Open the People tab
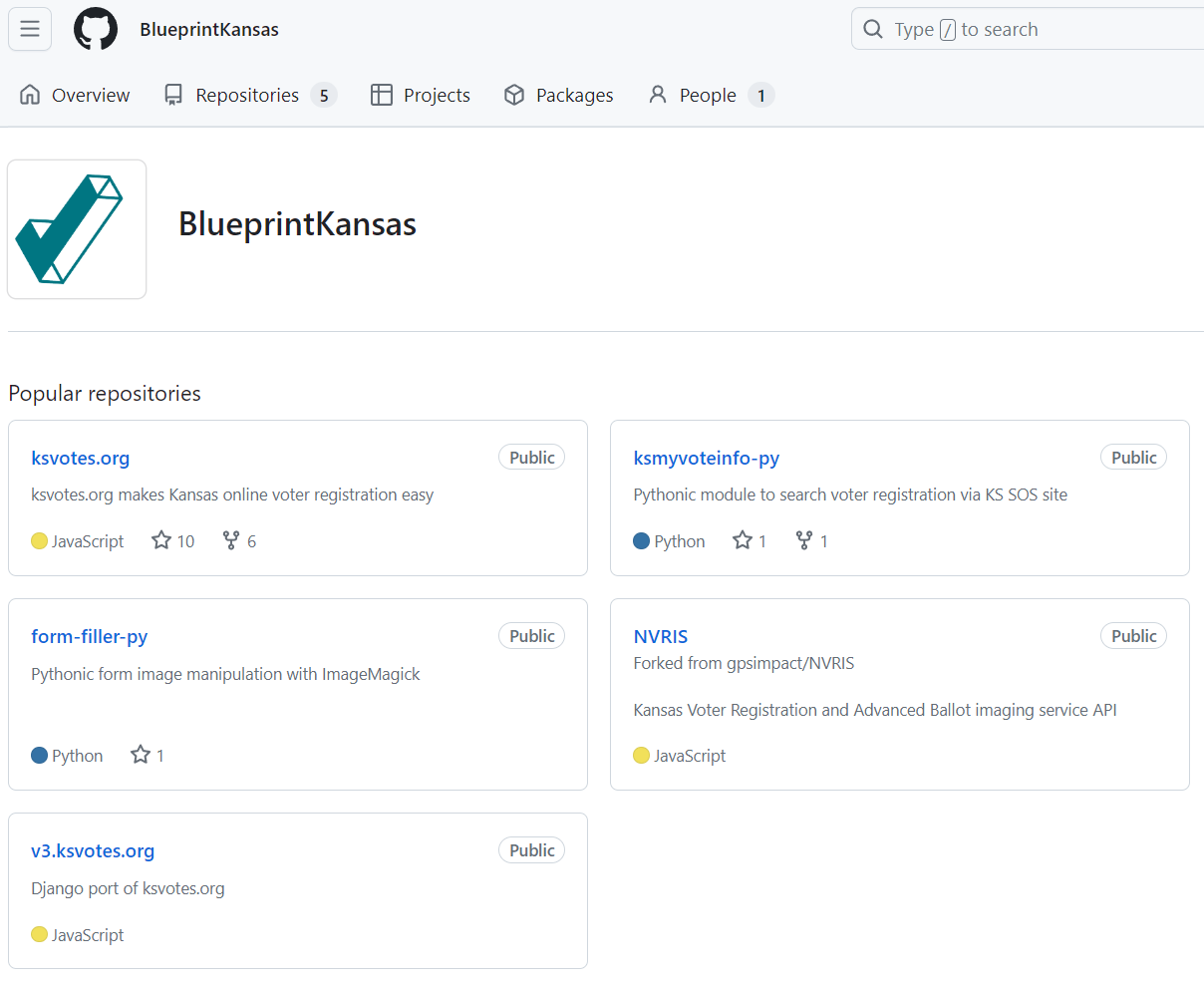This screenshot has width=1204, height=988. pyautogui.click(x=711, y=95)
